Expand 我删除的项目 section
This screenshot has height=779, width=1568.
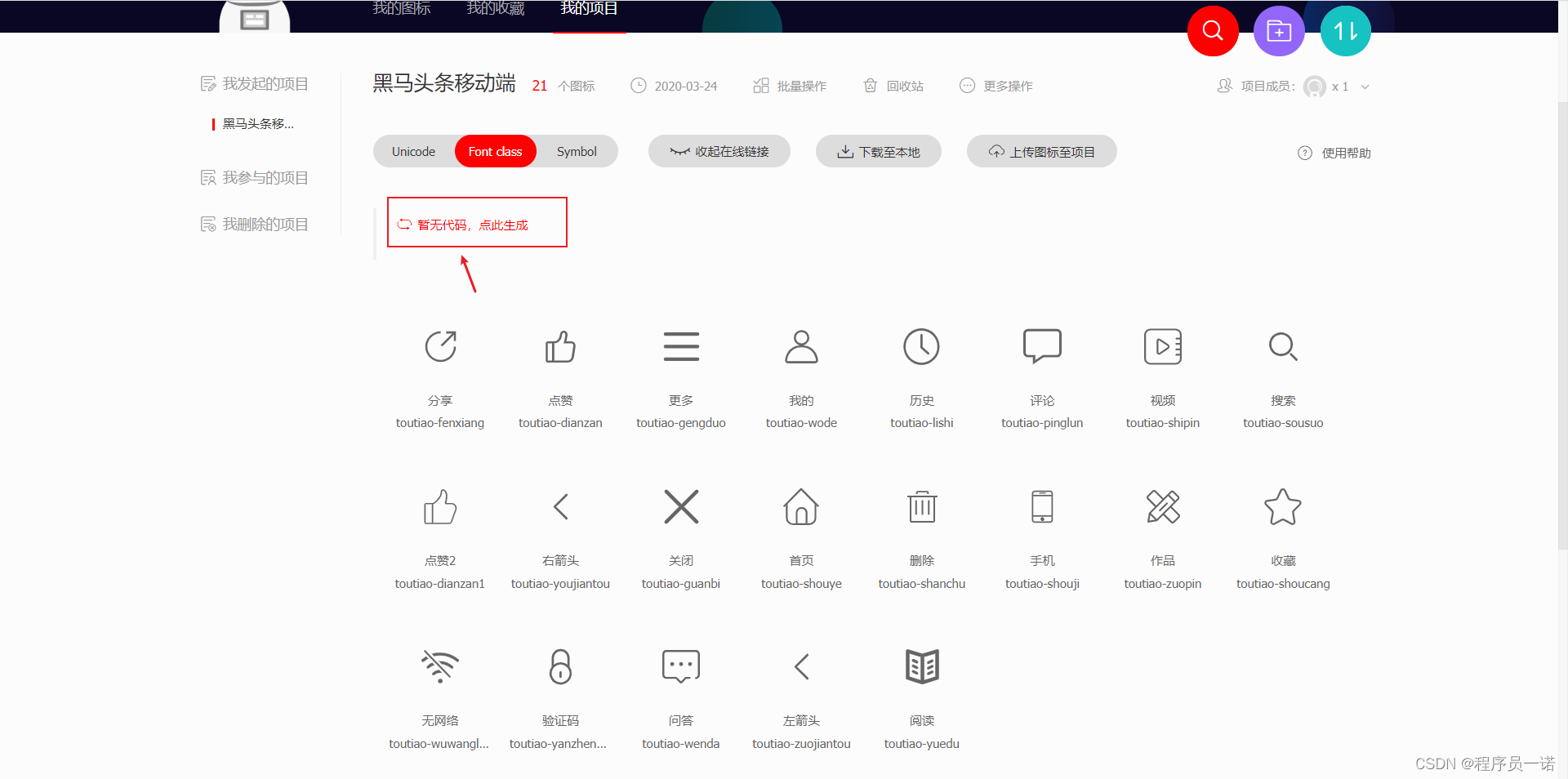(x=254, y=225)
